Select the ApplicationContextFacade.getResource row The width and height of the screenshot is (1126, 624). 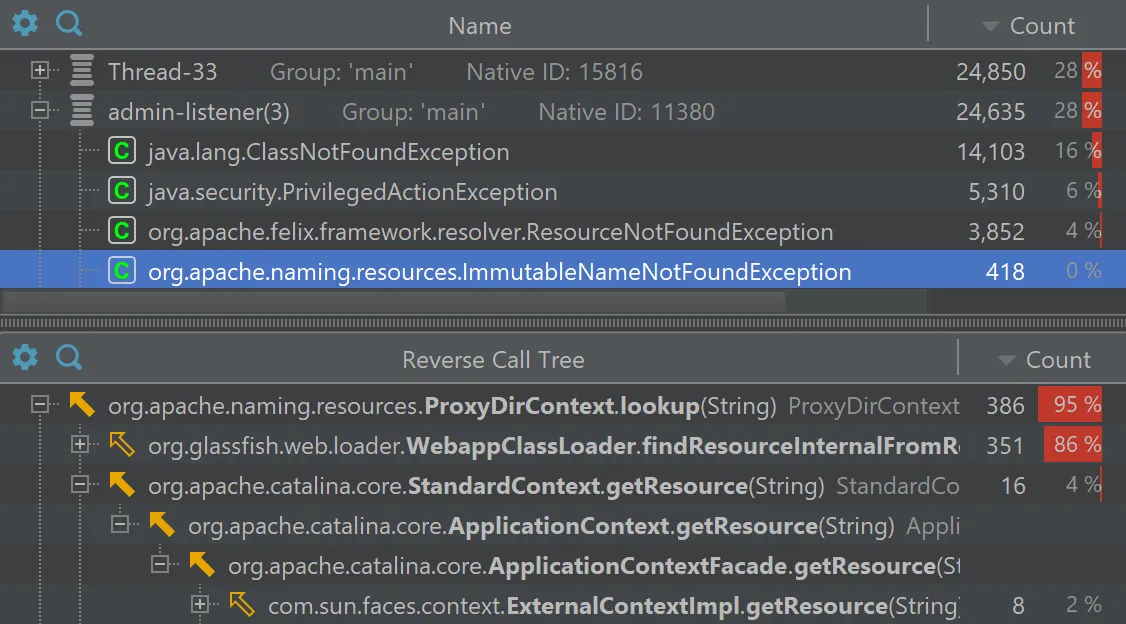point(563,566)
